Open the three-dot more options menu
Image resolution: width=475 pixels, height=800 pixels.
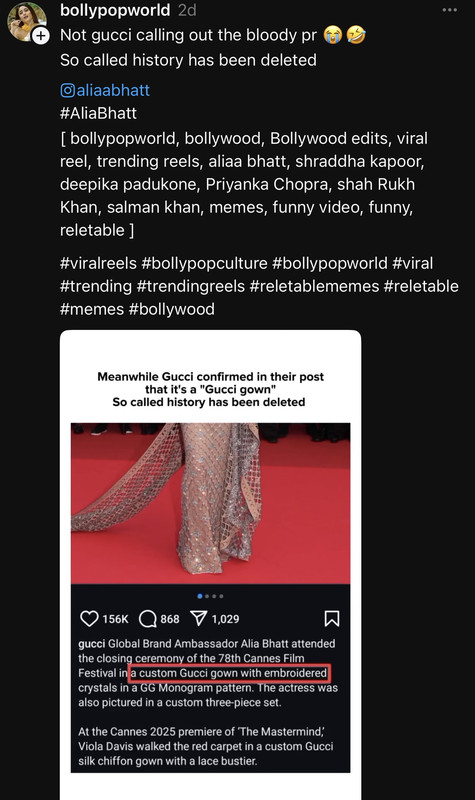pos(449,10)
